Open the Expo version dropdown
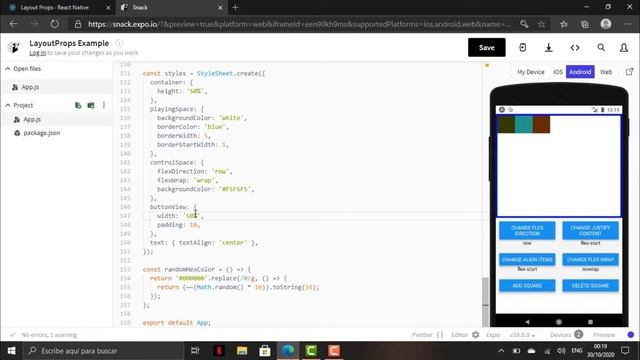640x360 pixels. pyautogui.click(x=522, y=335)
